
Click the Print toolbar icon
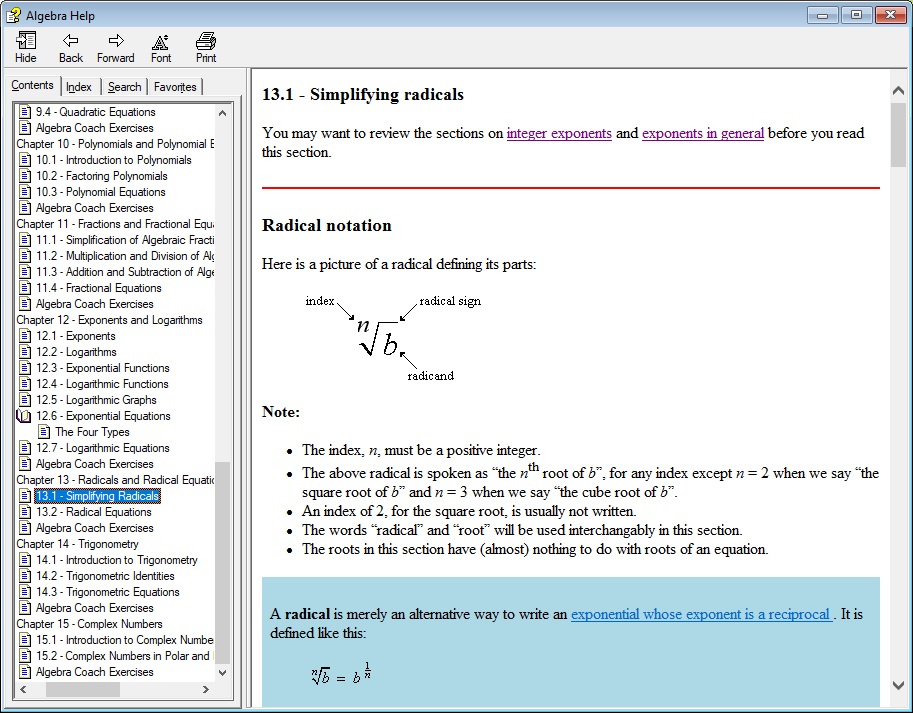[206, 41]
